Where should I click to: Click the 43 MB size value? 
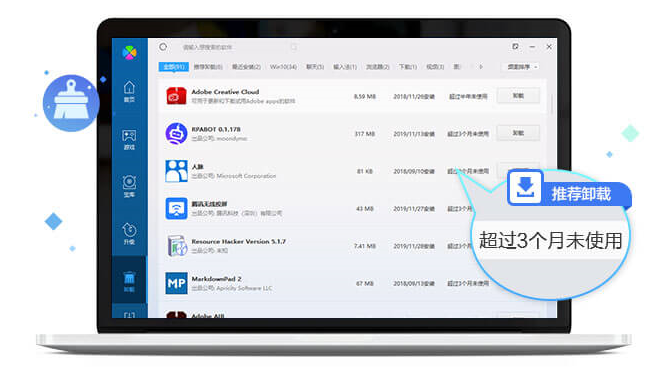point(365,209)
